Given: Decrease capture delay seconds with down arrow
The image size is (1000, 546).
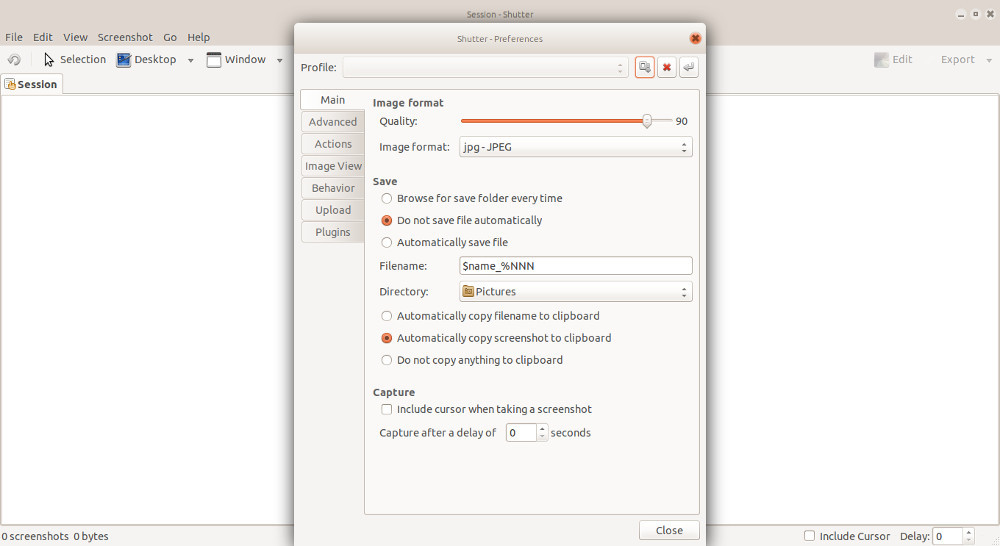Looking at the screenshot, I should pos(542,437).
